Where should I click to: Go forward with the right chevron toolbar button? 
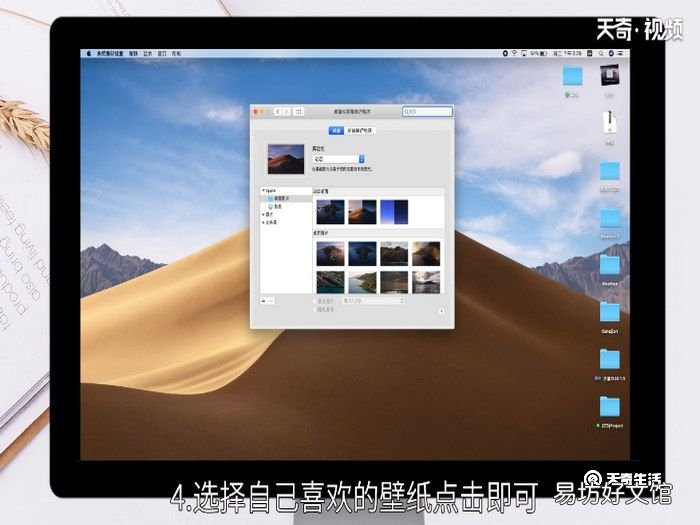click(x=287, y=112)
